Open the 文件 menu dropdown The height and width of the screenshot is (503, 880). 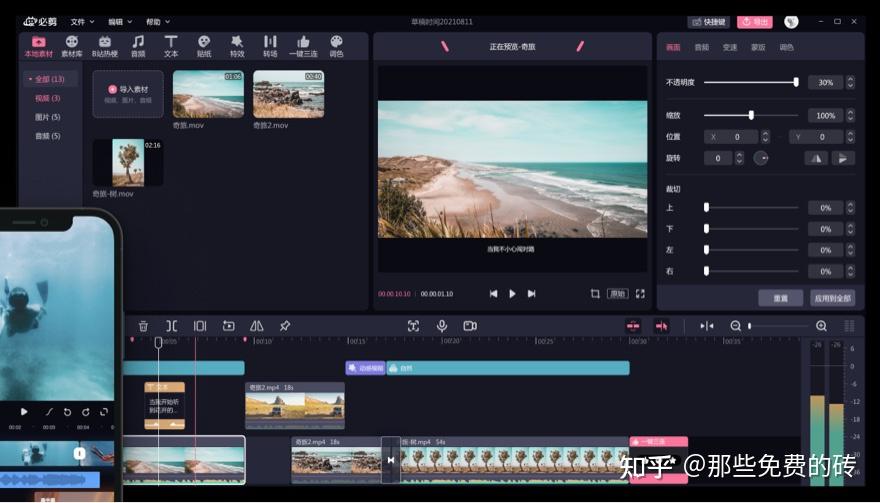pyautogui.click(x=82, y=22)
